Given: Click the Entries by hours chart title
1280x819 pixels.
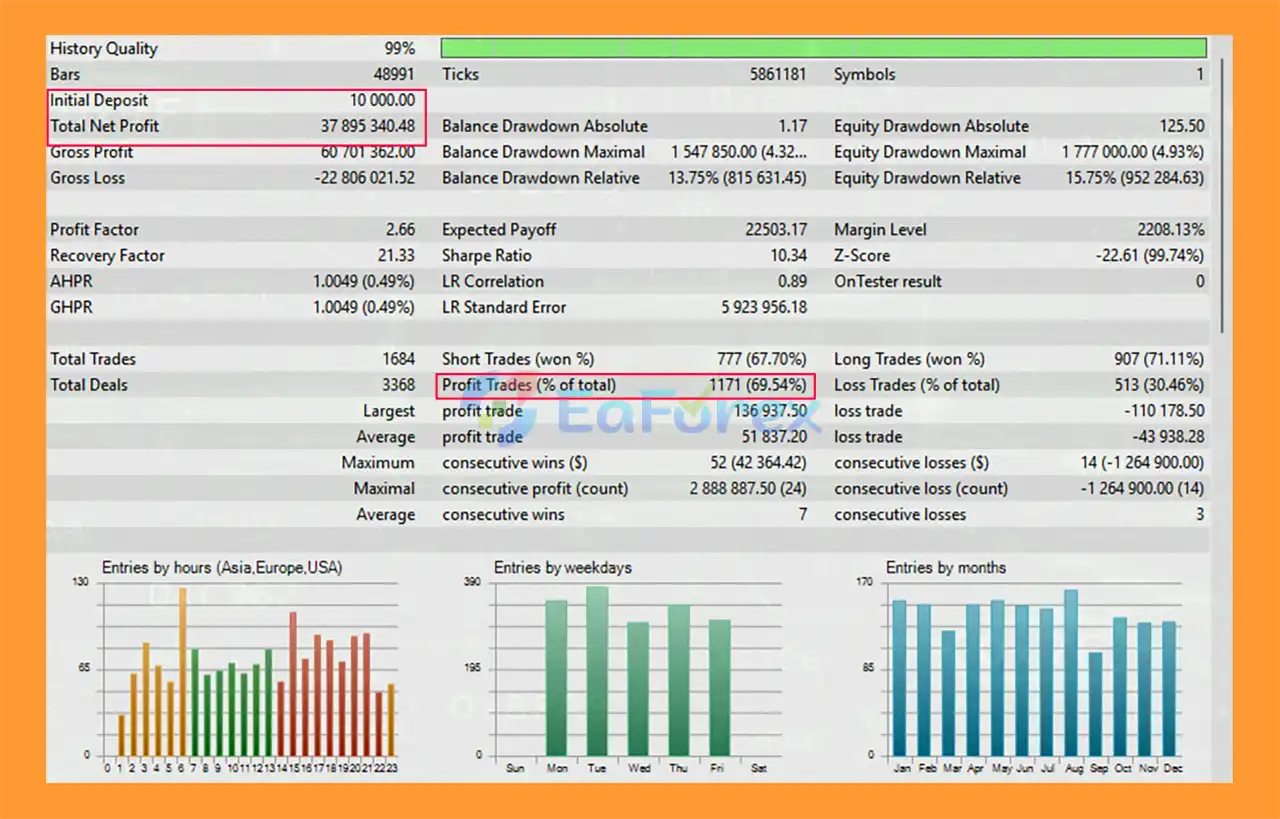Looking at the screenshot, I should point(221,567).
